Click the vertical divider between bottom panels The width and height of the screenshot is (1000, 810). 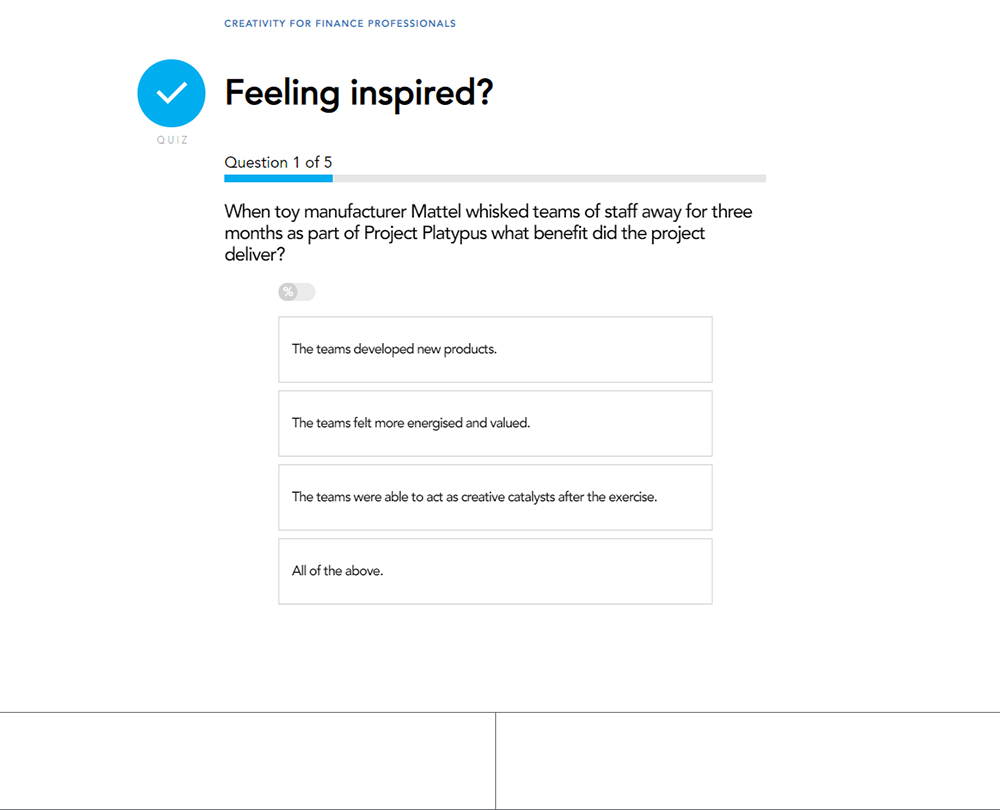495,761
